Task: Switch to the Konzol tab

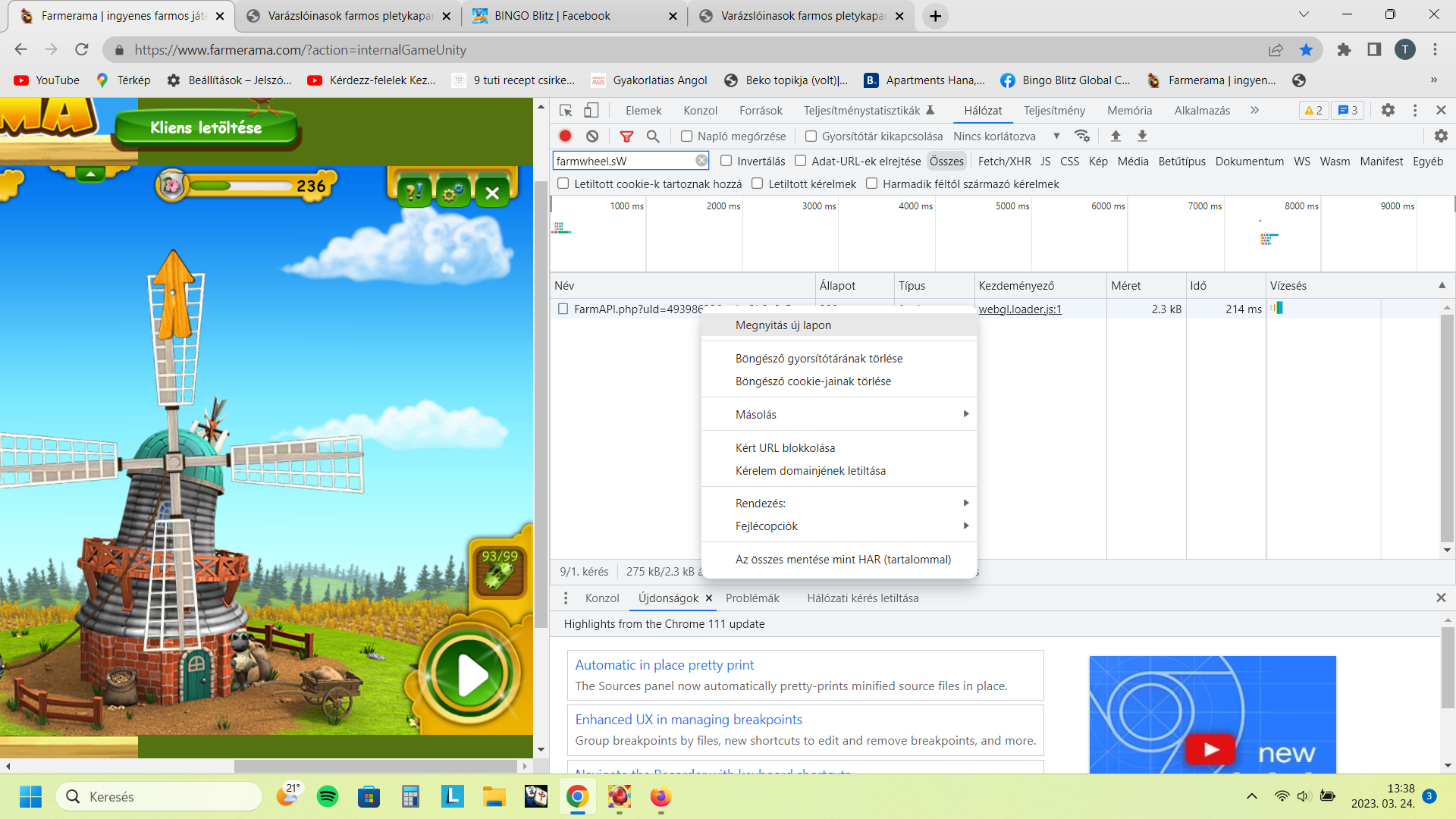Action: point(700,111)
